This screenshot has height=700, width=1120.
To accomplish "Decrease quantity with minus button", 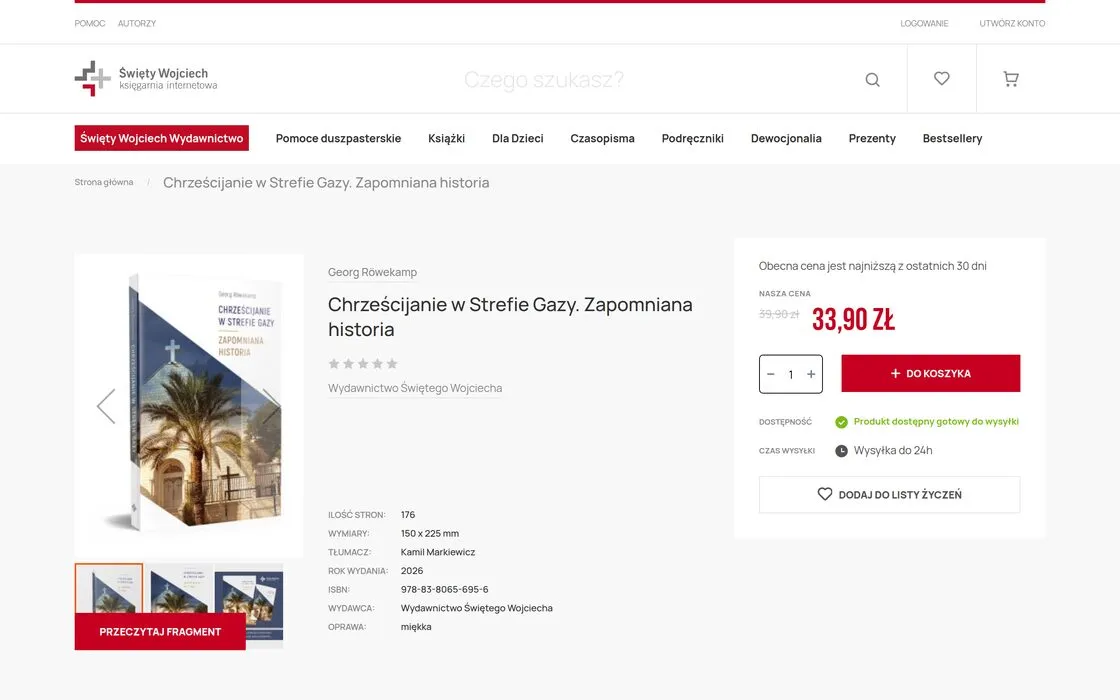I will pyautogui.click(x=771, y=374).
